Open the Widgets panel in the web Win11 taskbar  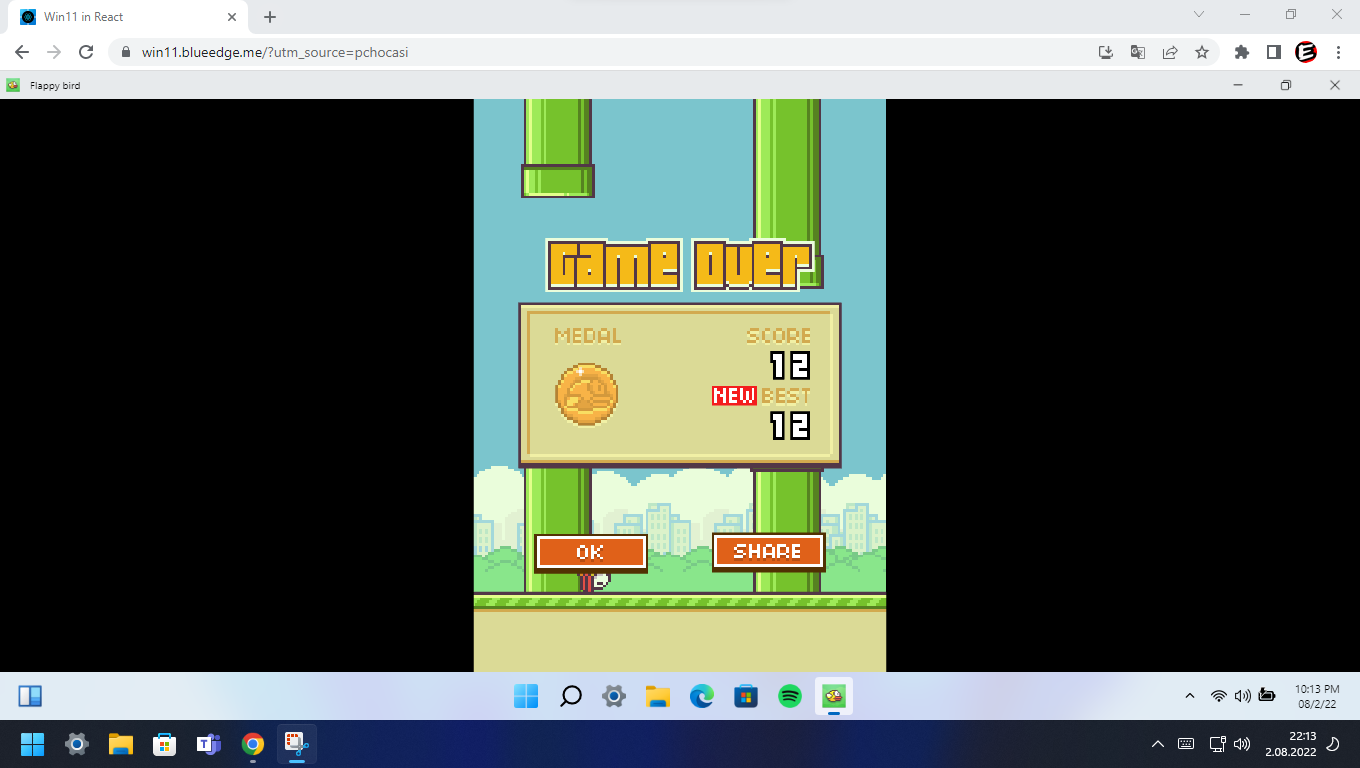tap(30, 696)
